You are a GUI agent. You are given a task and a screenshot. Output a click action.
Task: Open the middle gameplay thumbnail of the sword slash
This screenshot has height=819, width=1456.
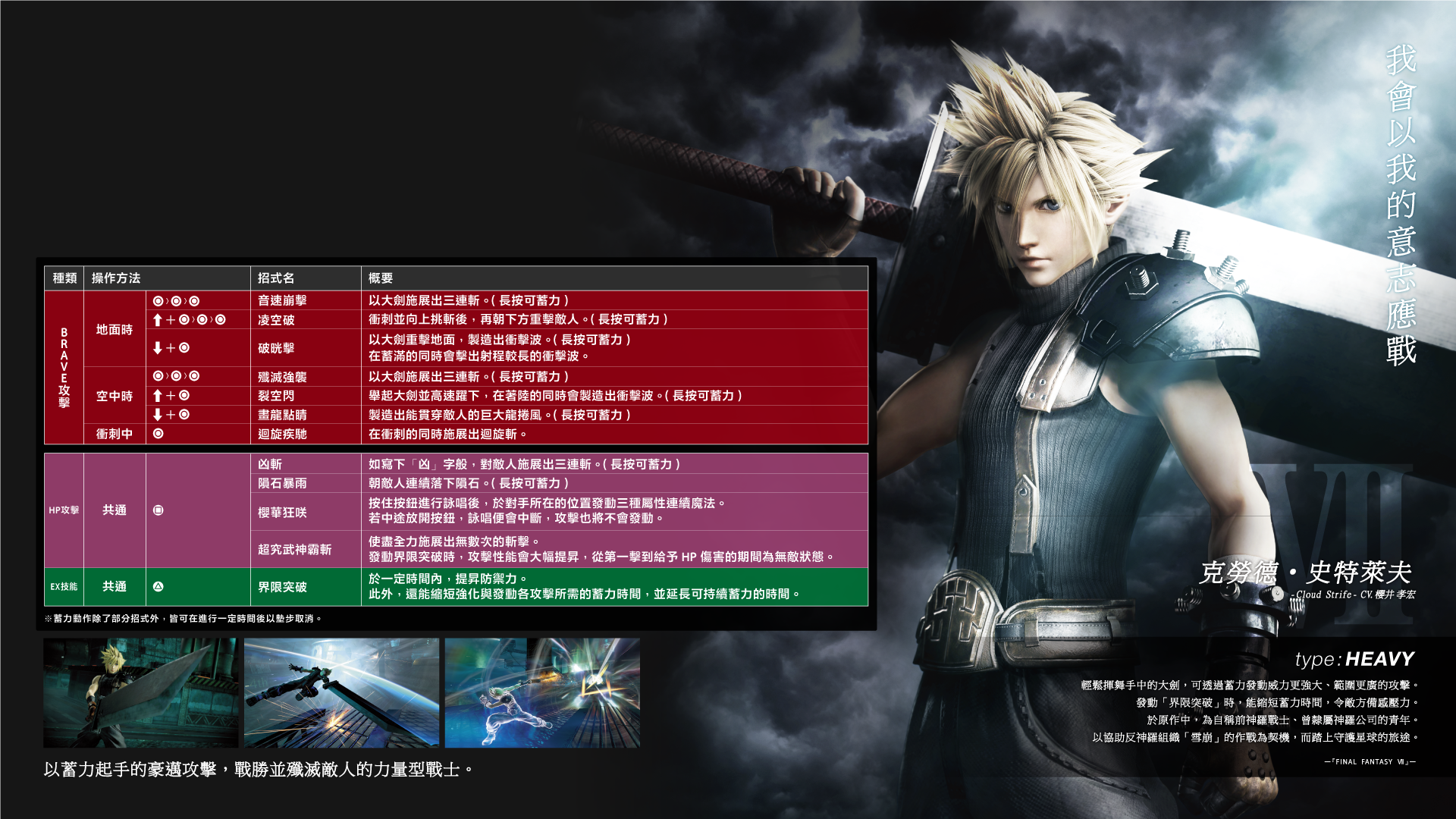click(341, 693)
